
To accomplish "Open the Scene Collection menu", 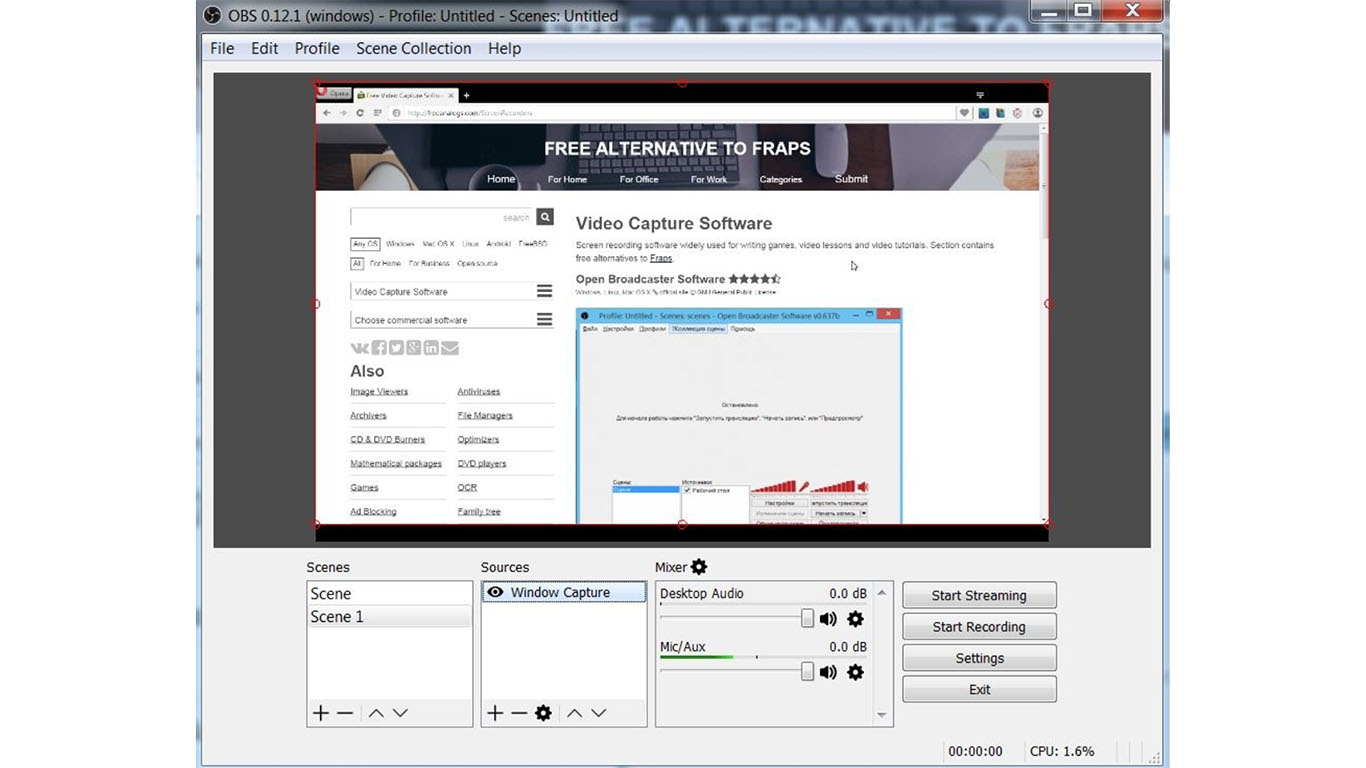I will (x=413, y=48).
